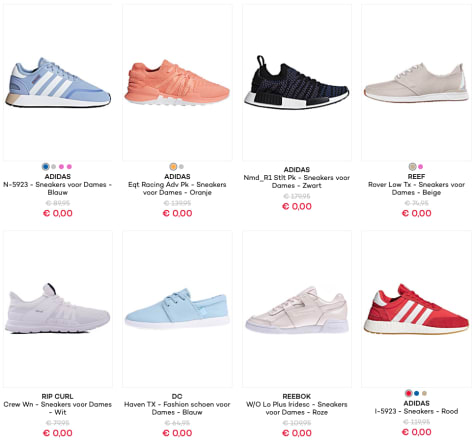
Task: Select grey swatch under Eqt Racing Adv
Action: point(181,167)
